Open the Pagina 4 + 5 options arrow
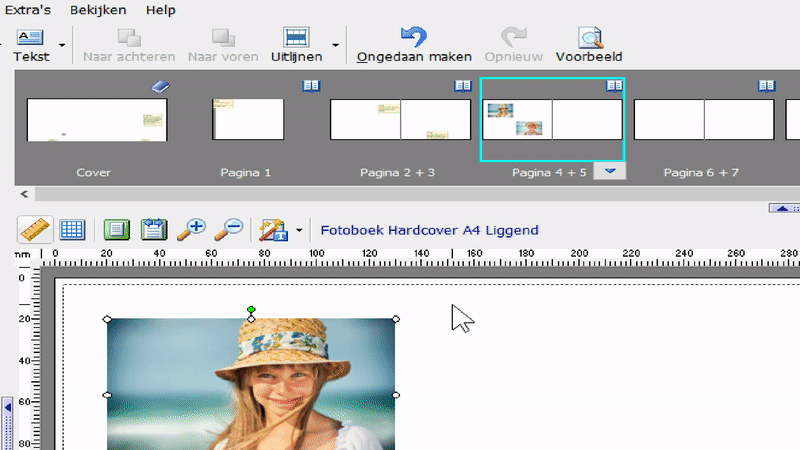Screen dimensions: 800x450 (609, 171)
